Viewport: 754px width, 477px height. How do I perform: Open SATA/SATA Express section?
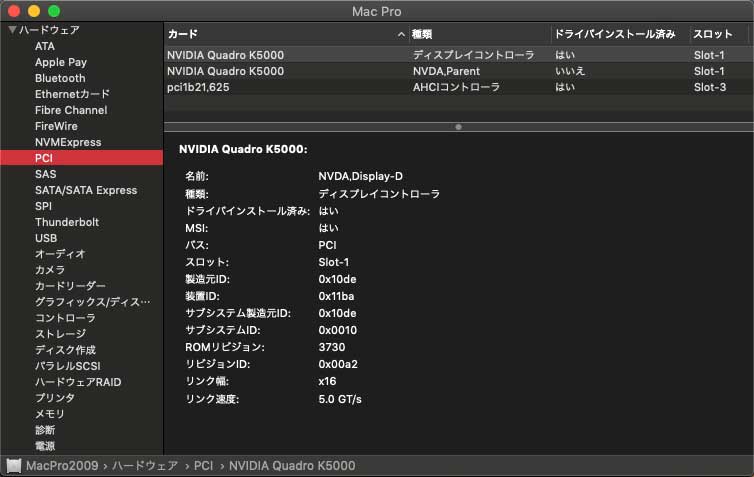coord(86,190)
